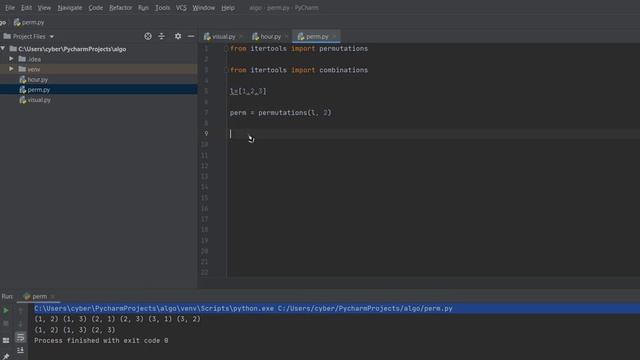Screen dimensions: 640x360
Task: Select perm.py in project tree
Action: point(38,90)
